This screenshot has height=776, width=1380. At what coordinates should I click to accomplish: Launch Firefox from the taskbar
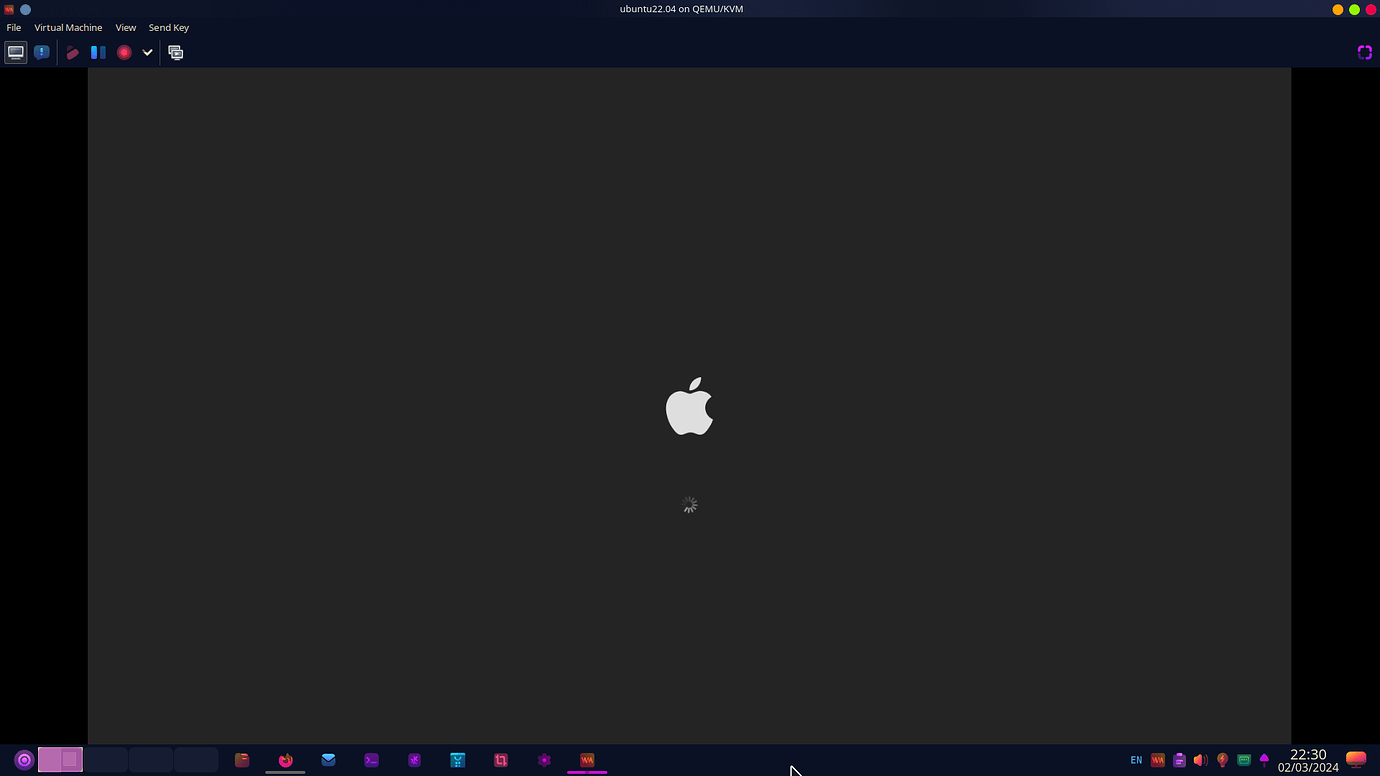pos(286,760)
